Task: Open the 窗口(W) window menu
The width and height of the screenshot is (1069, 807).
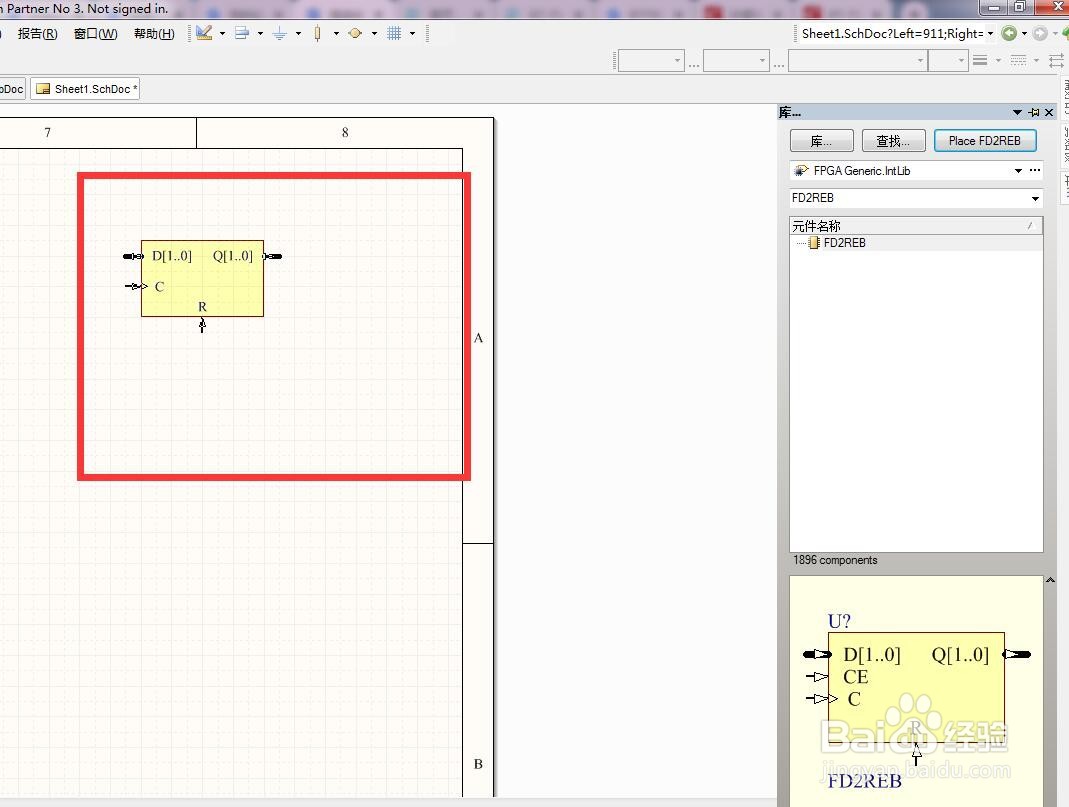Action: (95, 33)
